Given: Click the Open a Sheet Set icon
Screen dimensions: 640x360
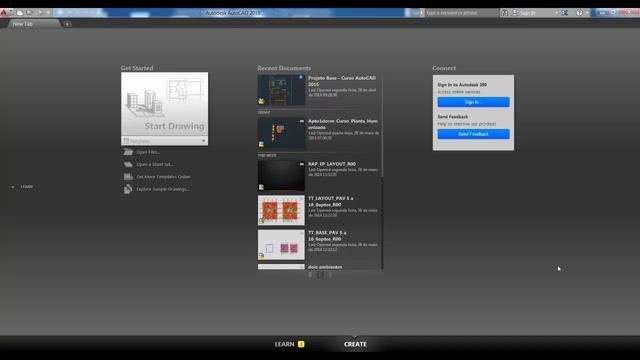Looking at the screenshot, I should [128, 164].
